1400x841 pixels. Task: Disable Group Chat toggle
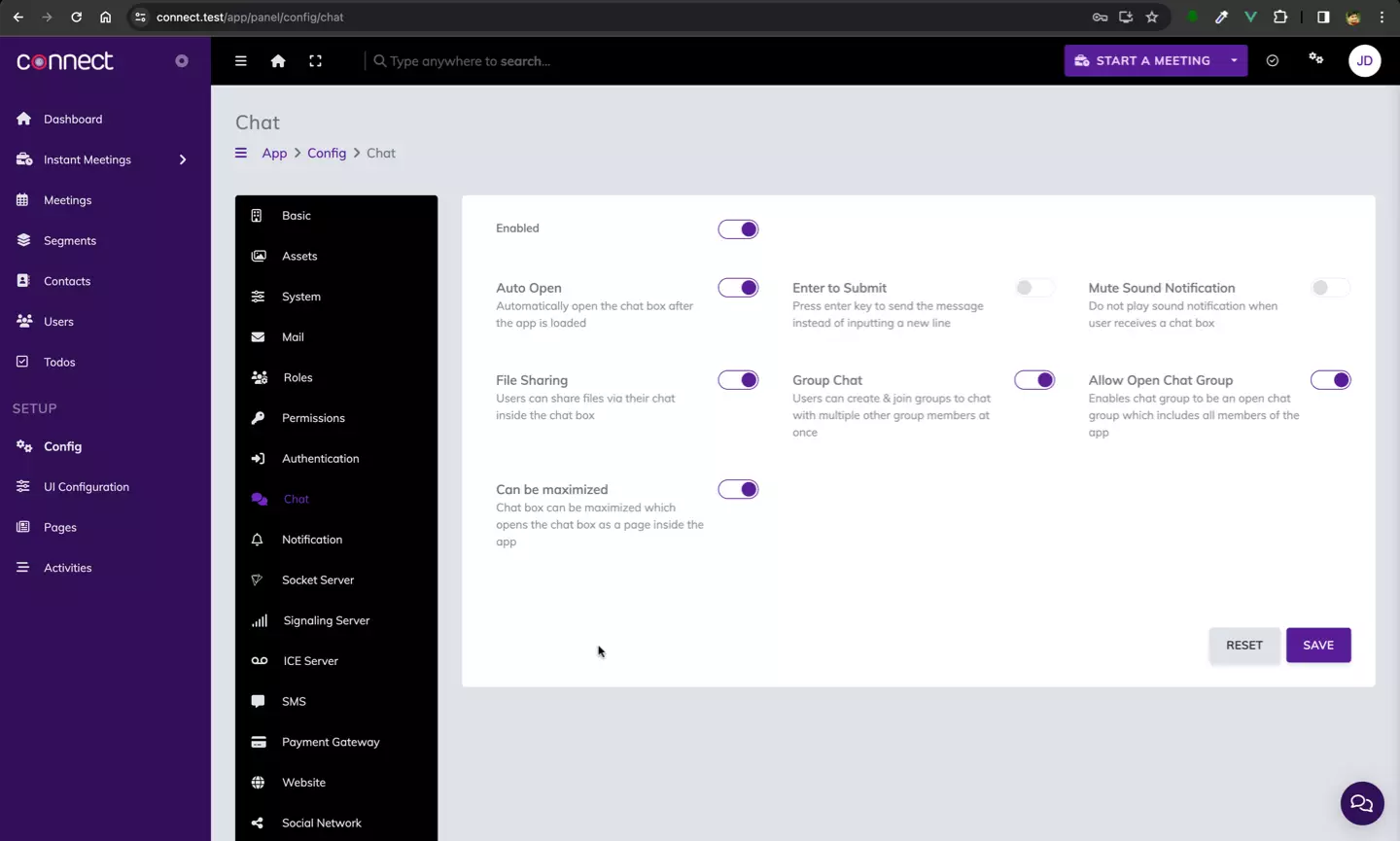click(x=1034, y=380)
